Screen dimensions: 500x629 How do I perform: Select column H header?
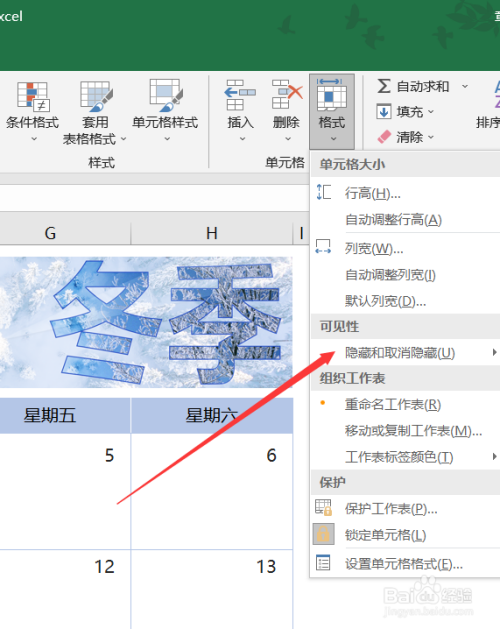(212, 233)
